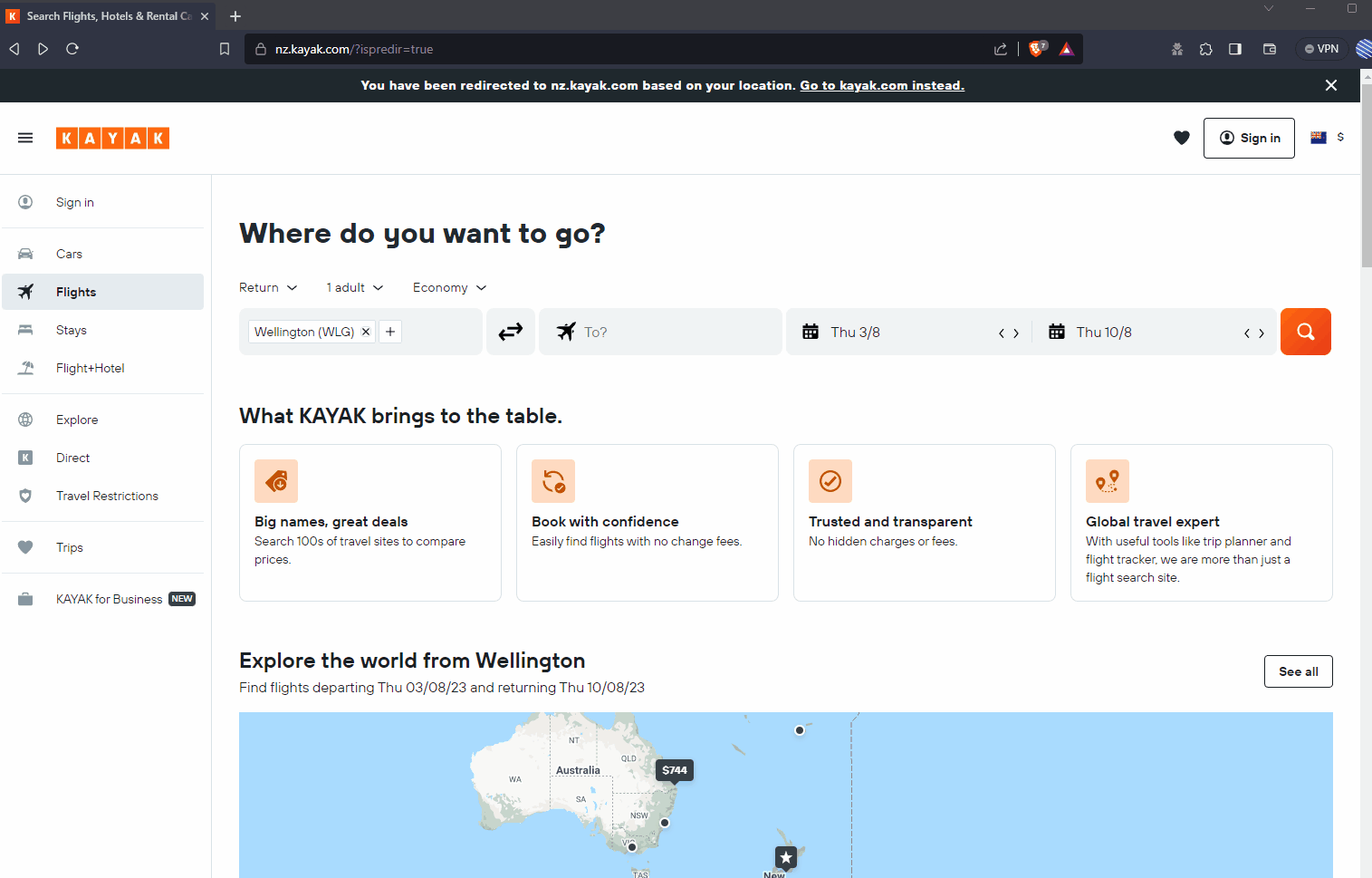Remove Wellington (WLG) origin chip

366,332
